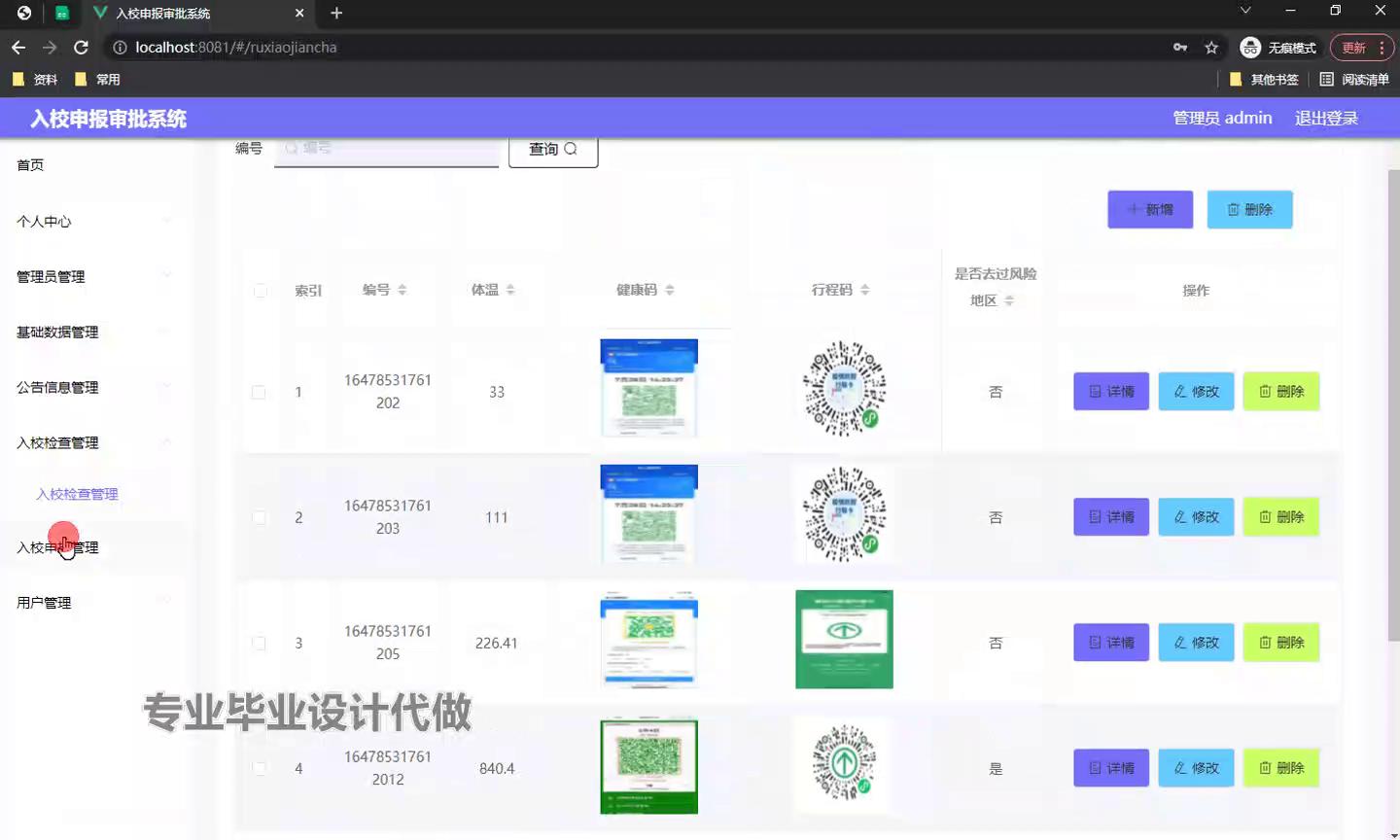Sort by 行程码 column sort icon
Screen dimensions: 1400x840
(x=865, y=290)
